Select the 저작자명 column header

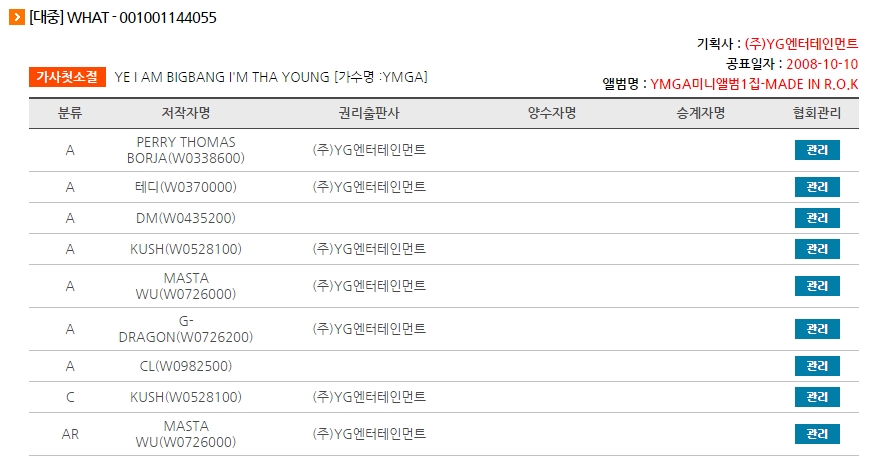pyautogui.click(x=186, y=113)
